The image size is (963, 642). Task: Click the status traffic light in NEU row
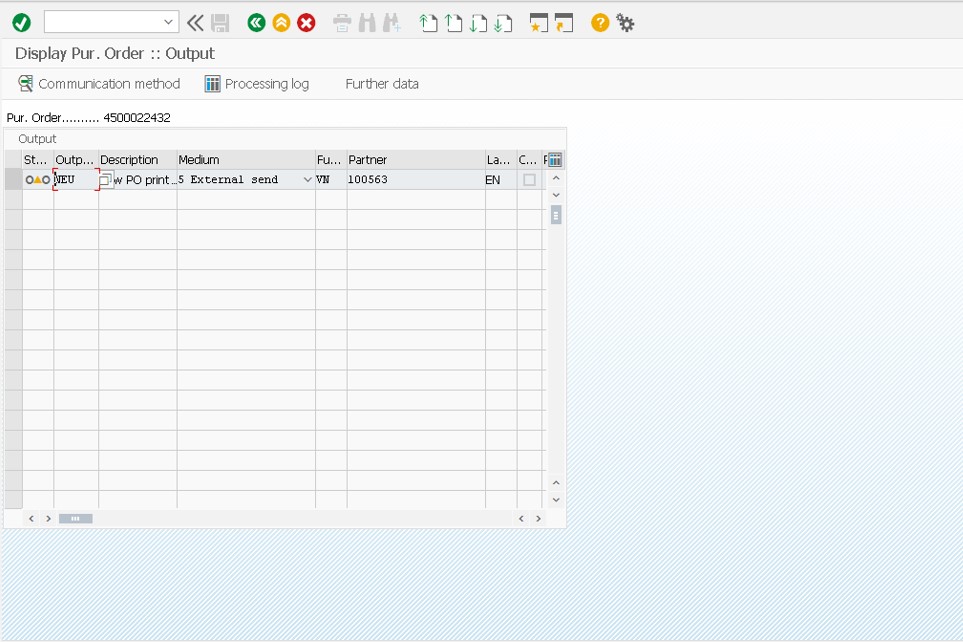point(37,179)
